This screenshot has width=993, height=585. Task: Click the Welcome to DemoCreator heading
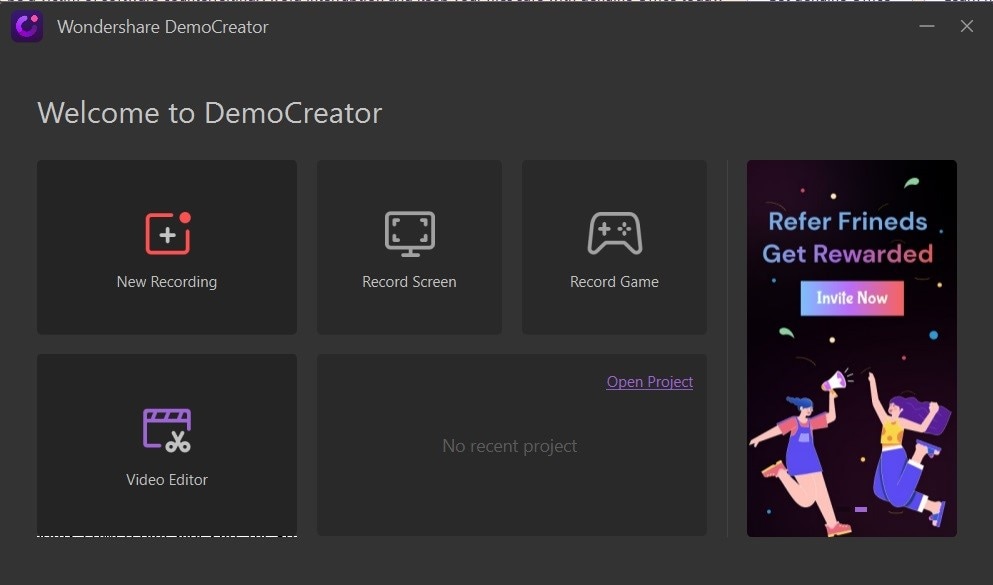point(210,113)
